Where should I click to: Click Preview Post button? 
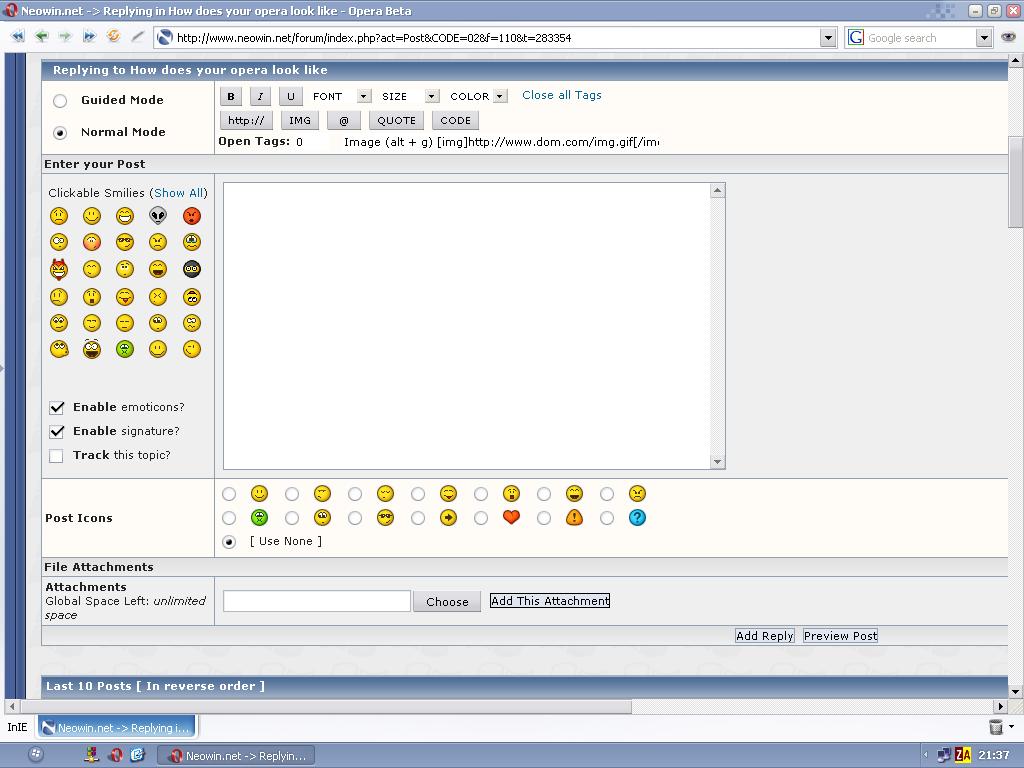[x=840, y=636]
